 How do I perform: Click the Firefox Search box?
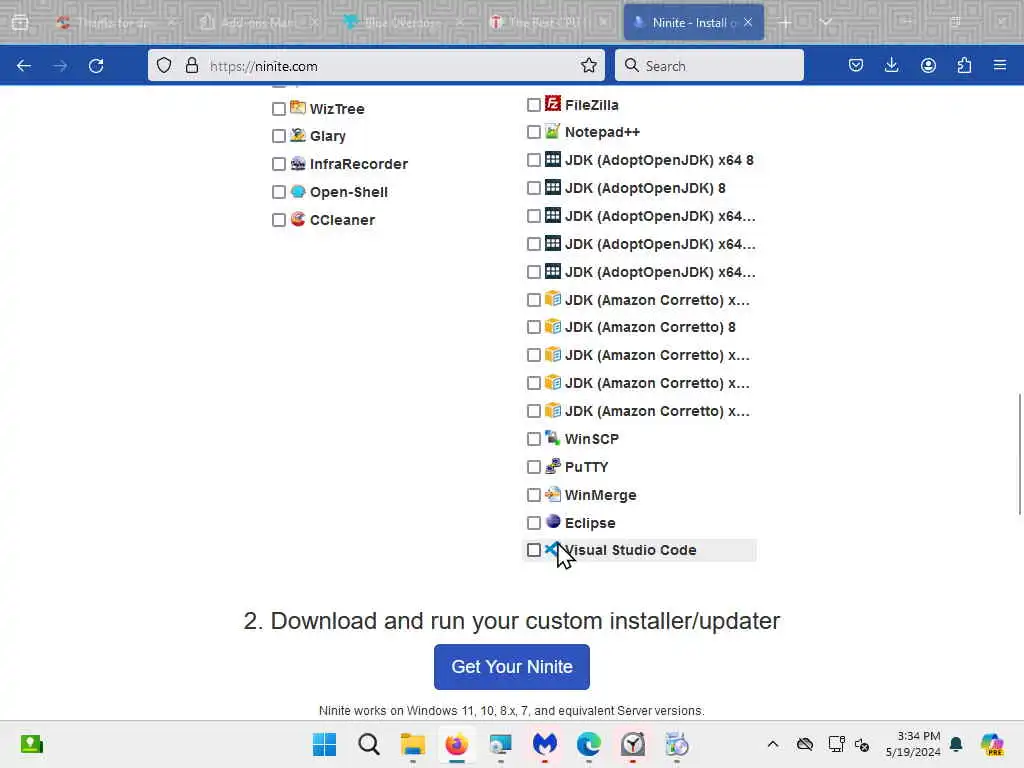click(x=709, y=65)
